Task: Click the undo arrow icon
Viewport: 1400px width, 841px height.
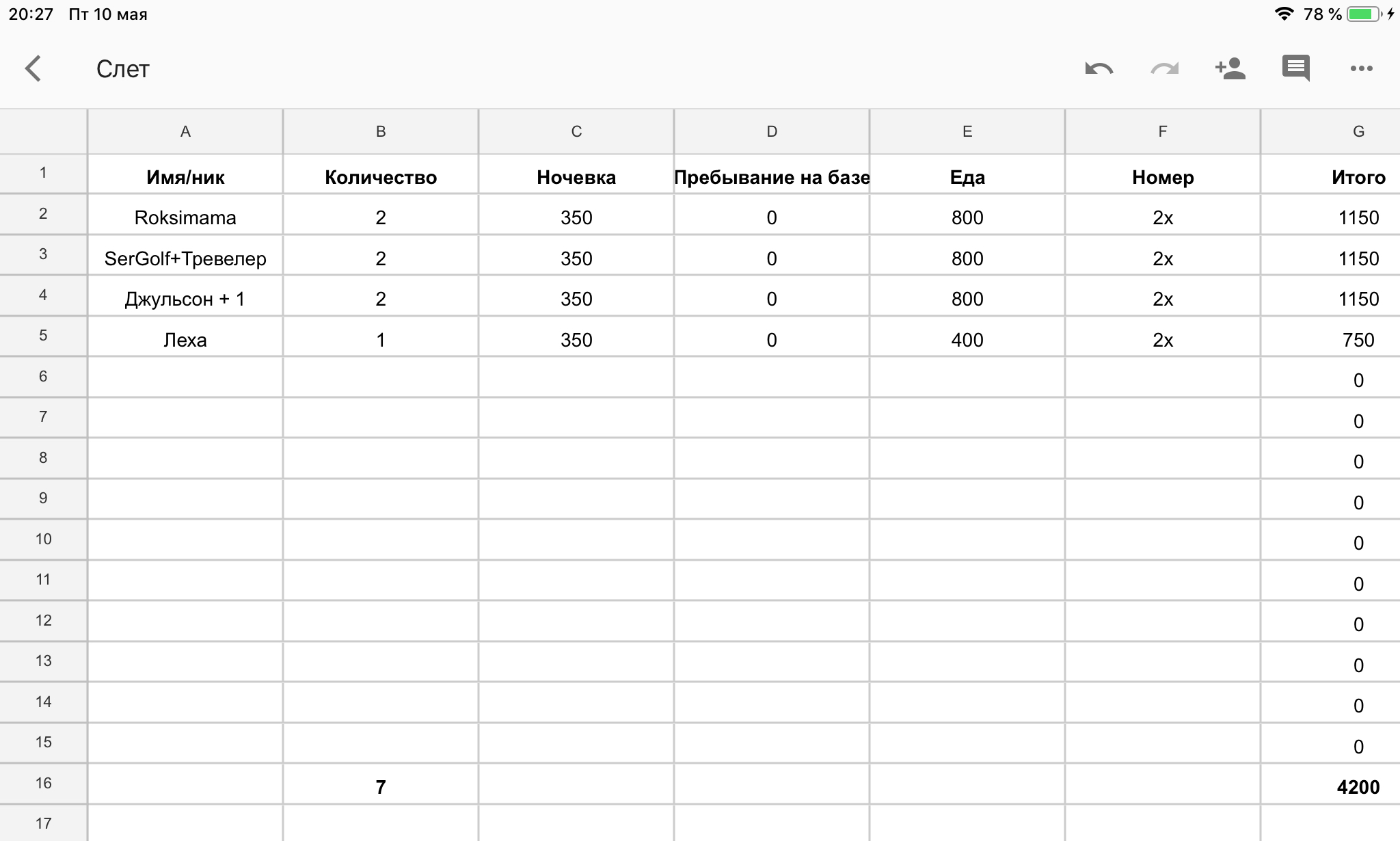Action: pyautogui.click(x=1099, y=68)
